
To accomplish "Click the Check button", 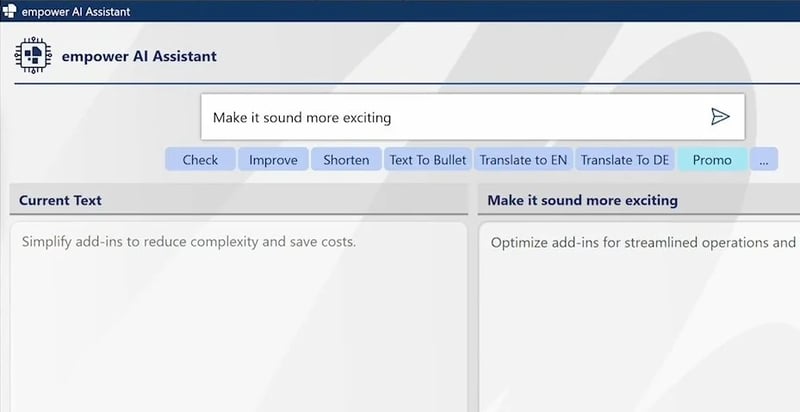I will 200,160.
